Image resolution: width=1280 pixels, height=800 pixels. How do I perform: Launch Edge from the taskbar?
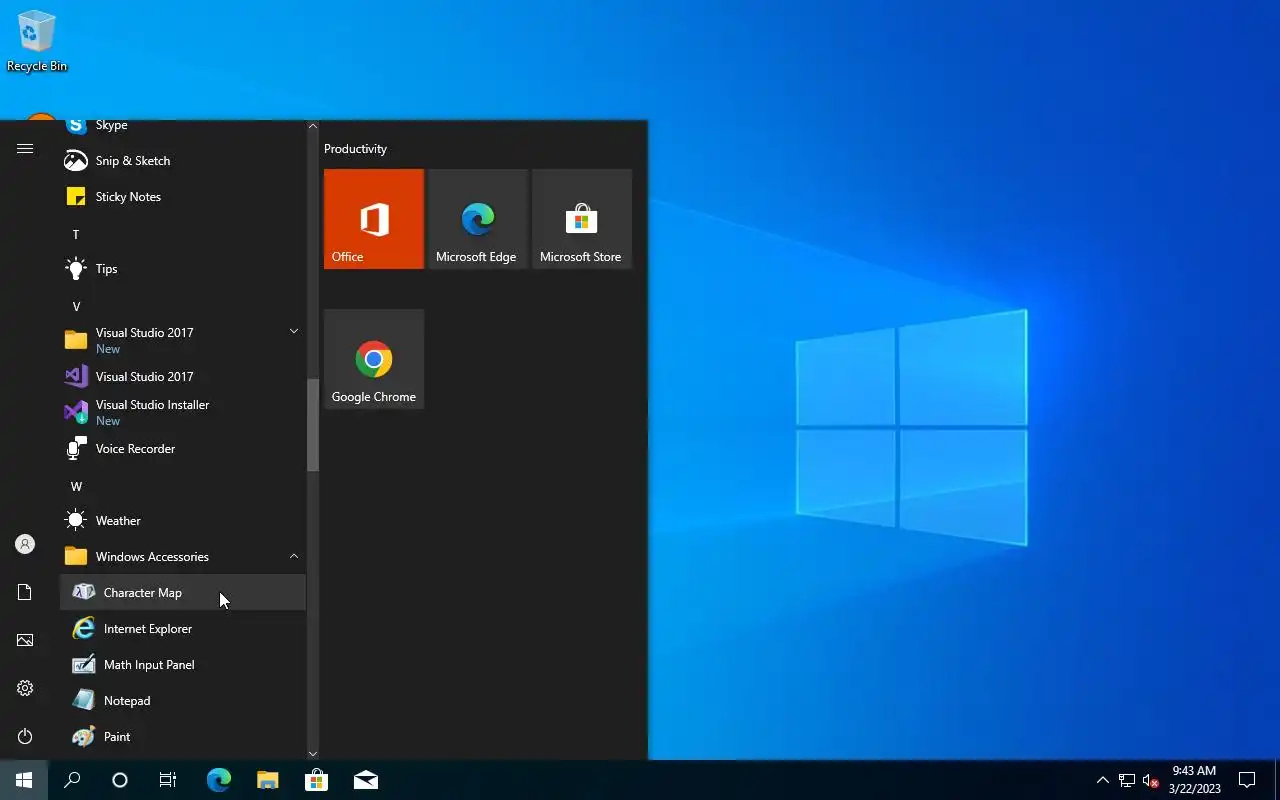[218, 780]
